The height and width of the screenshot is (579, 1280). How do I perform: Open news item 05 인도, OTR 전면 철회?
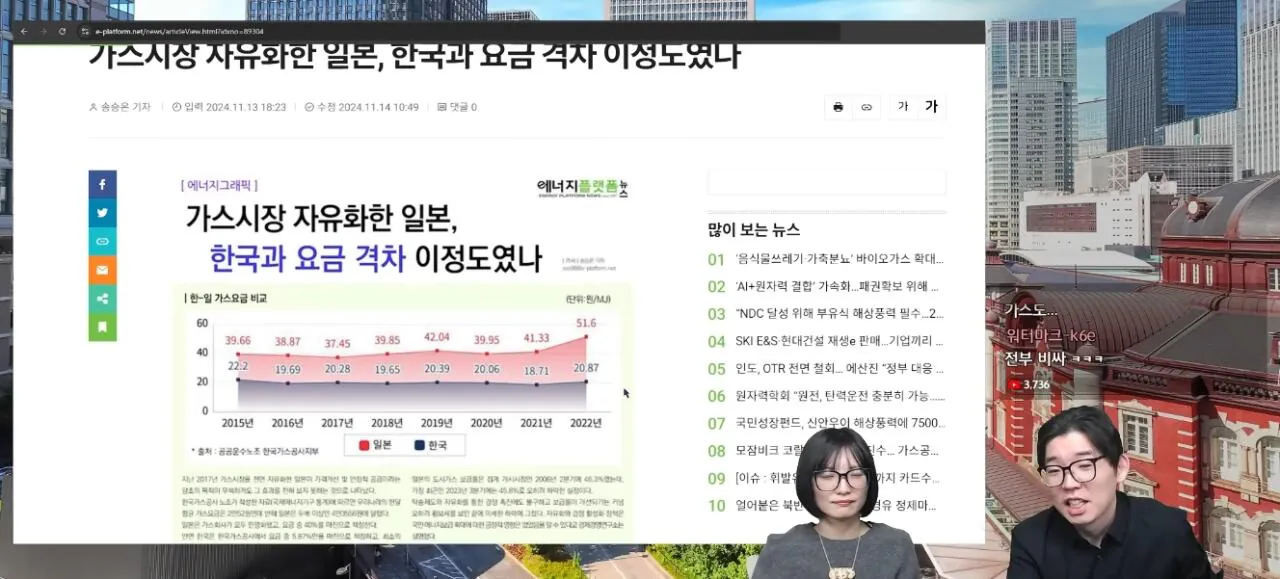838,369
